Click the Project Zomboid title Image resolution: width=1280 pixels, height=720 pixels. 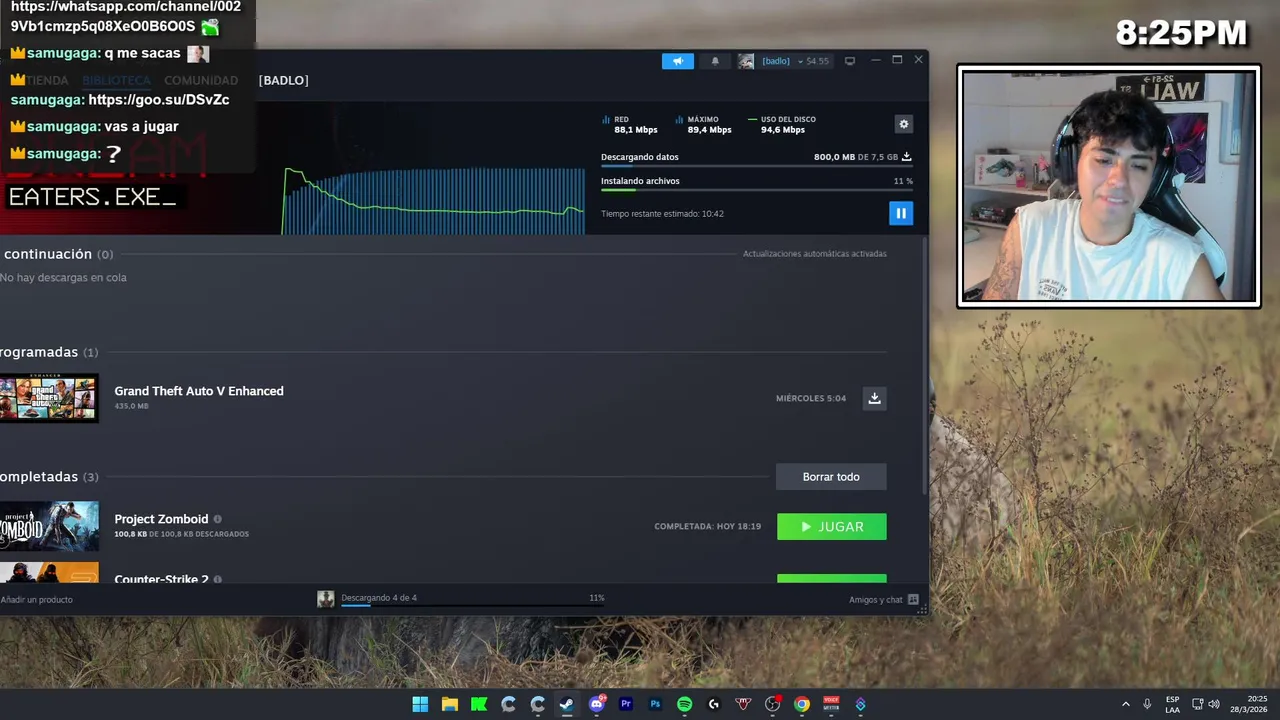161,519
